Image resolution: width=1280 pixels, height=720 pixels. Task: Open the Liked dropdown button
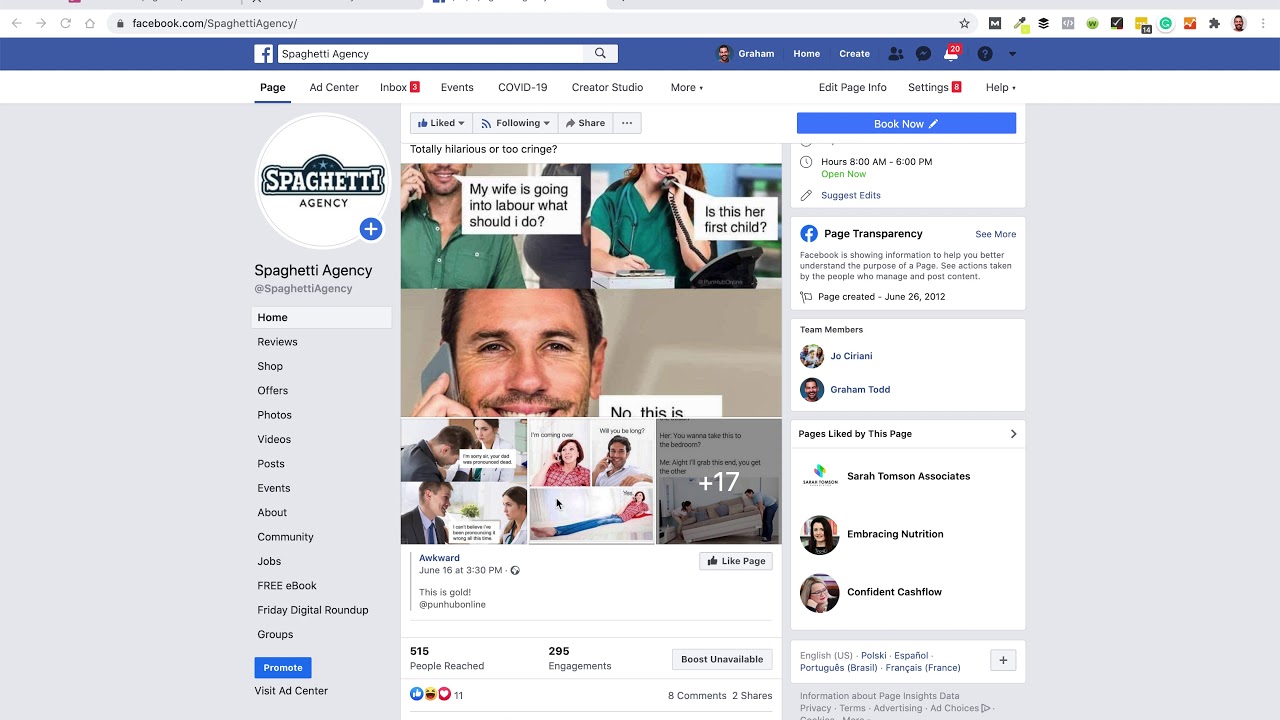coord(441,123)
